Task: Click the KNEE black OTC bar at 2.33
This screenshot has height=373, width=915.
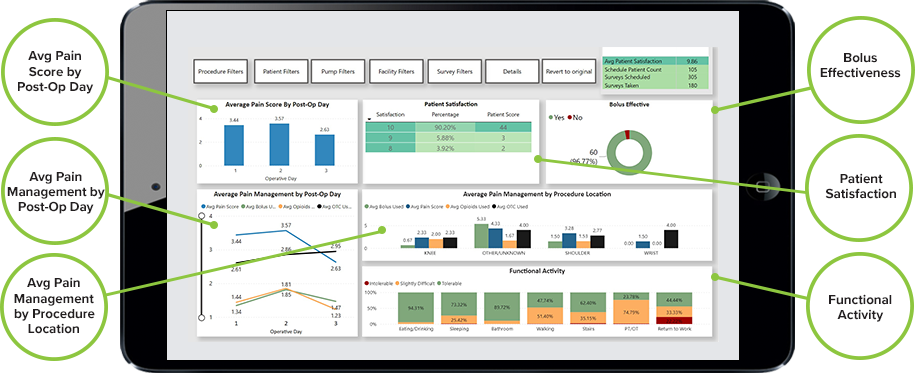Action: tap(450, 243)
